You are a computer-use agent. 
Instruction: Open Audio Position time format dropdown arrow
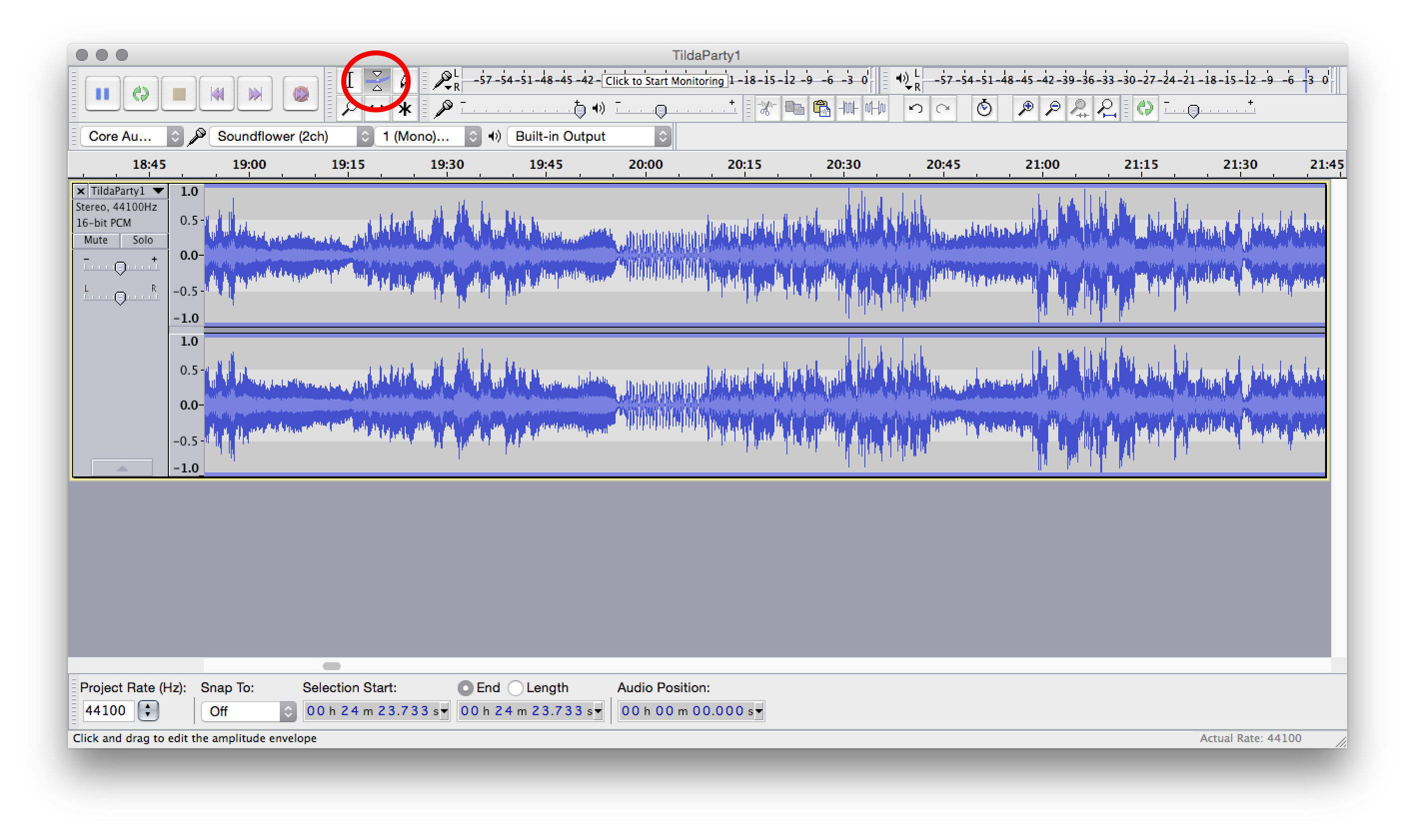759,711
